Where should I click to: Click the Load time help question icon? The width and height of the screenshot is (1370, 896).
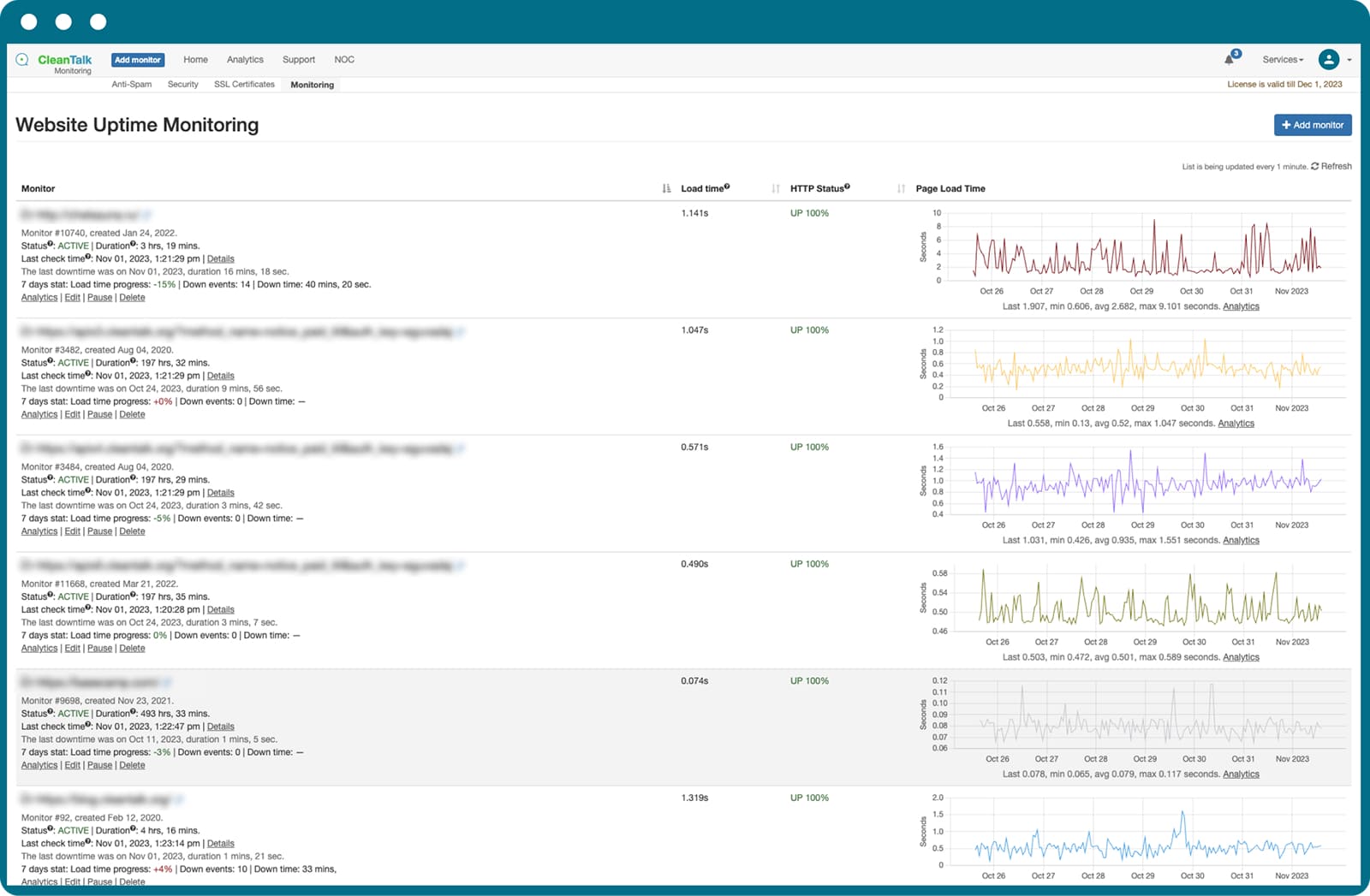(726, 184)
